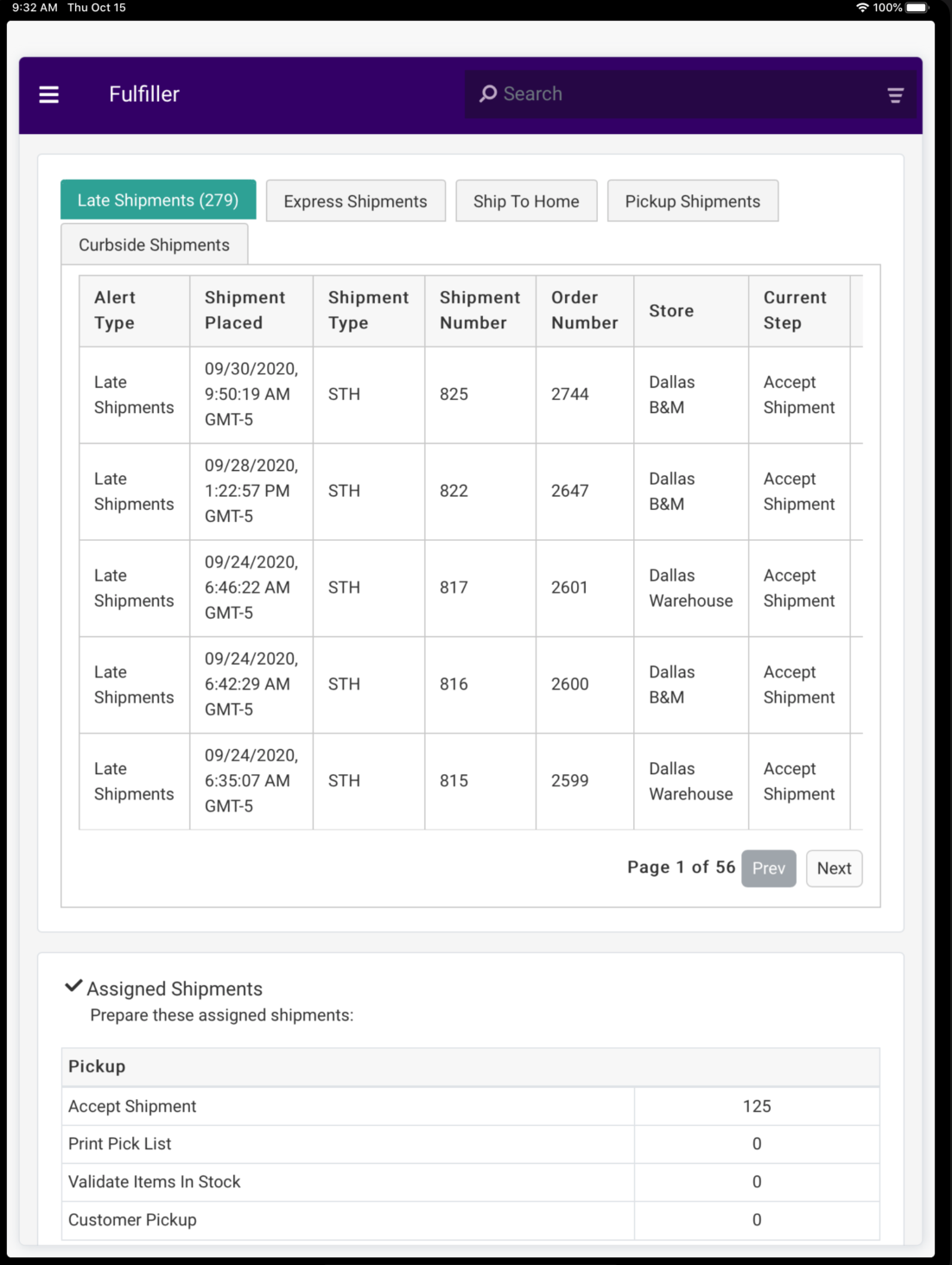Click order number 2600
This screenshot has height=1265, width=952.
coord(570,684)
